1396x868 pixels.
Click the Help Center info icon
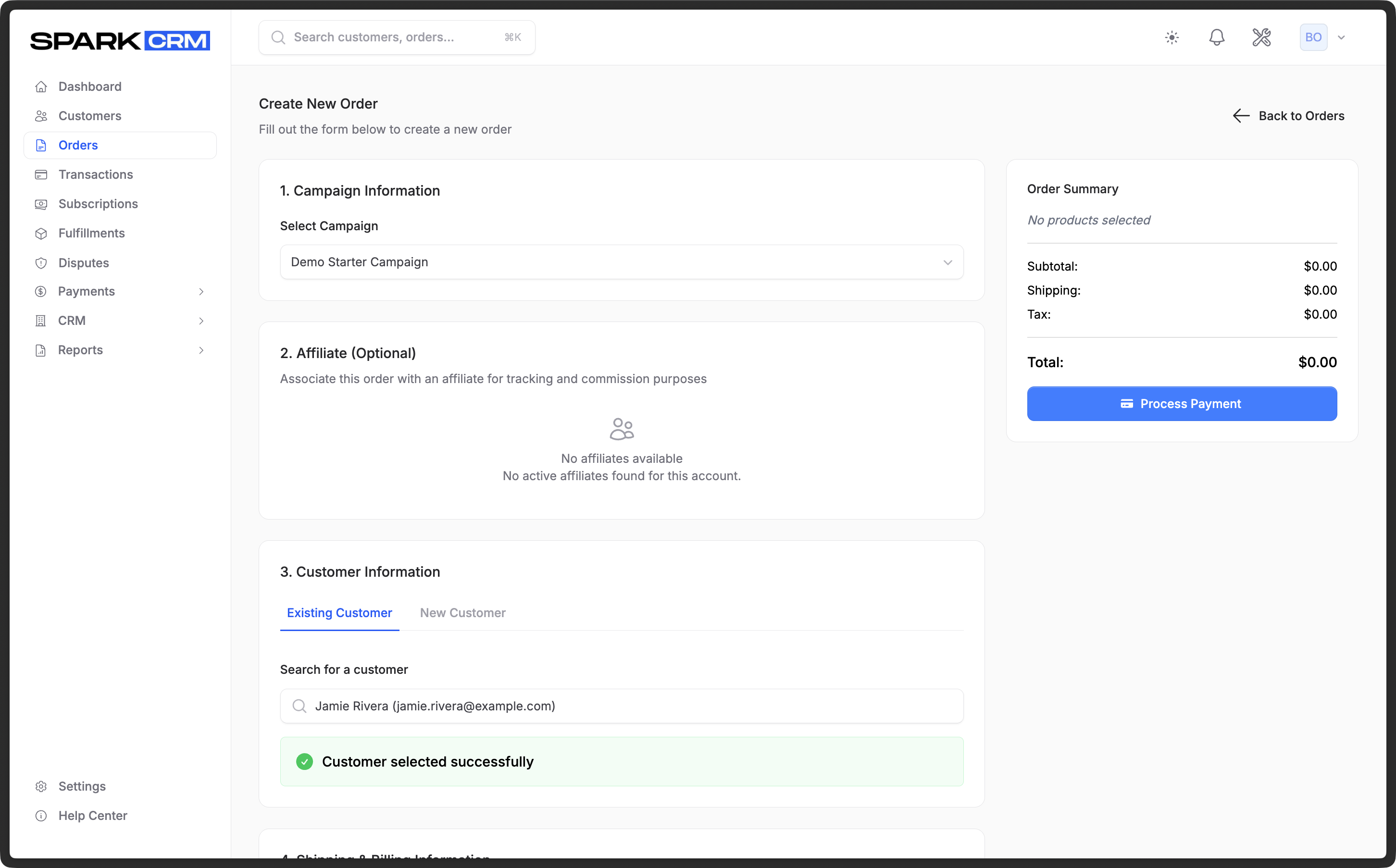pyautogui.click(x=41, y=816)
